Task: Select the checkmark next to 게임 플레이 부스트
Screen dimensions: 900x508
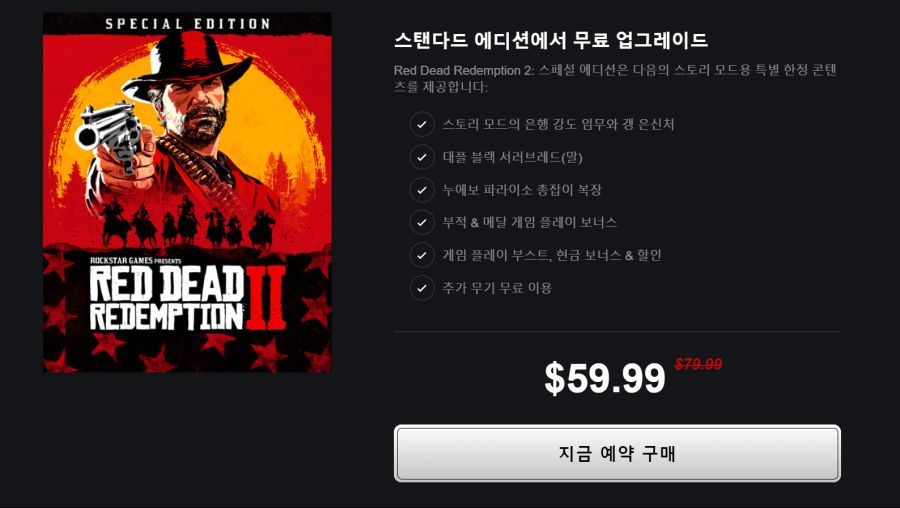Action: click(422, 255)
